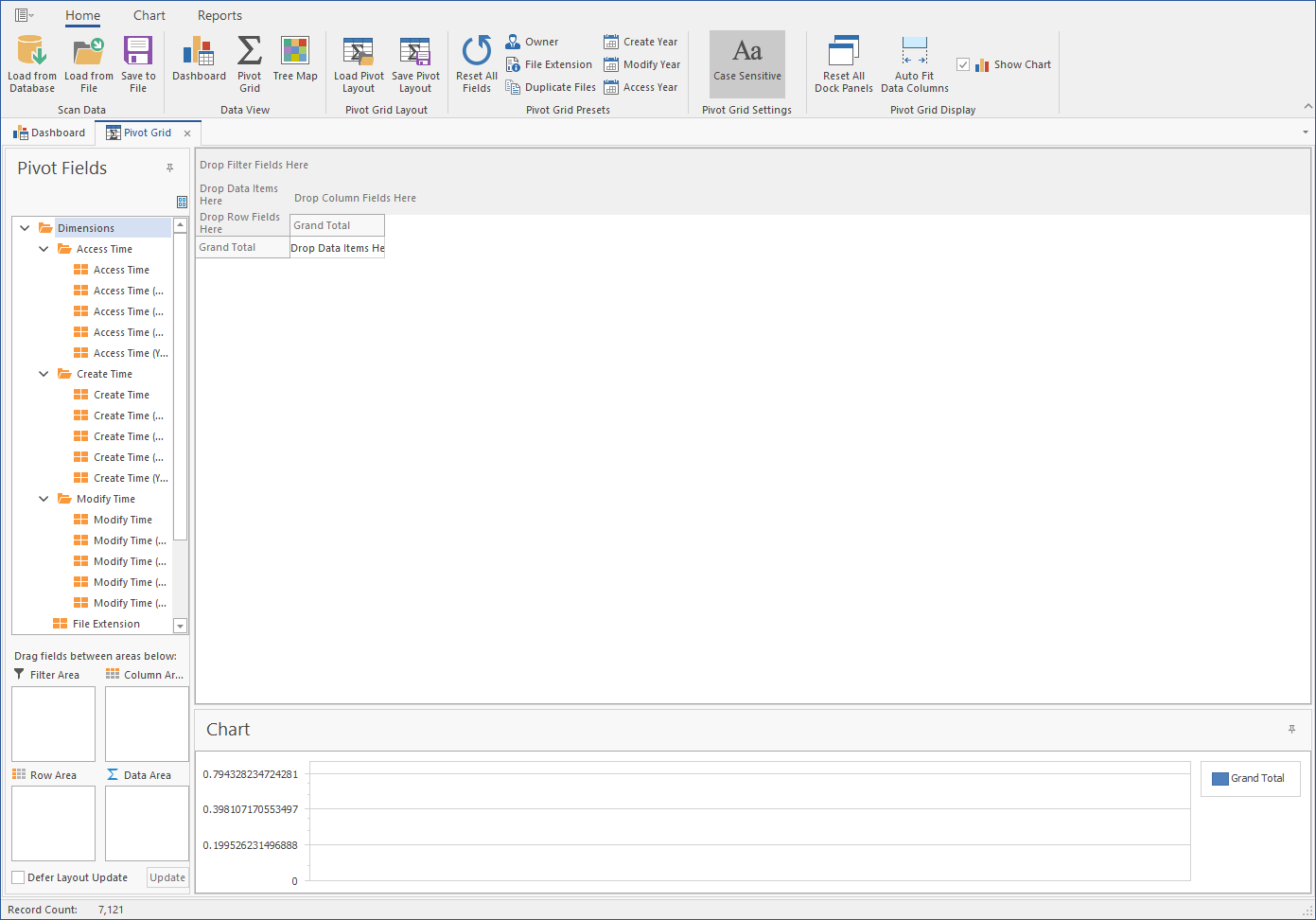Screen dimensions: 1316x920
Task: Select the Access Time (Y... field
Action: (x=131, y=353)
